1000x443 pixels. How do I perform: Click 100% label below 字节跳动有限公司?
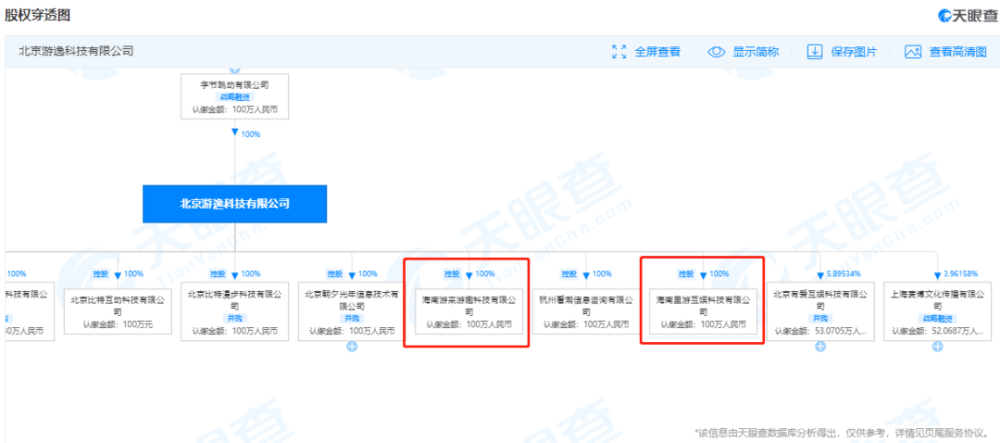251,134
